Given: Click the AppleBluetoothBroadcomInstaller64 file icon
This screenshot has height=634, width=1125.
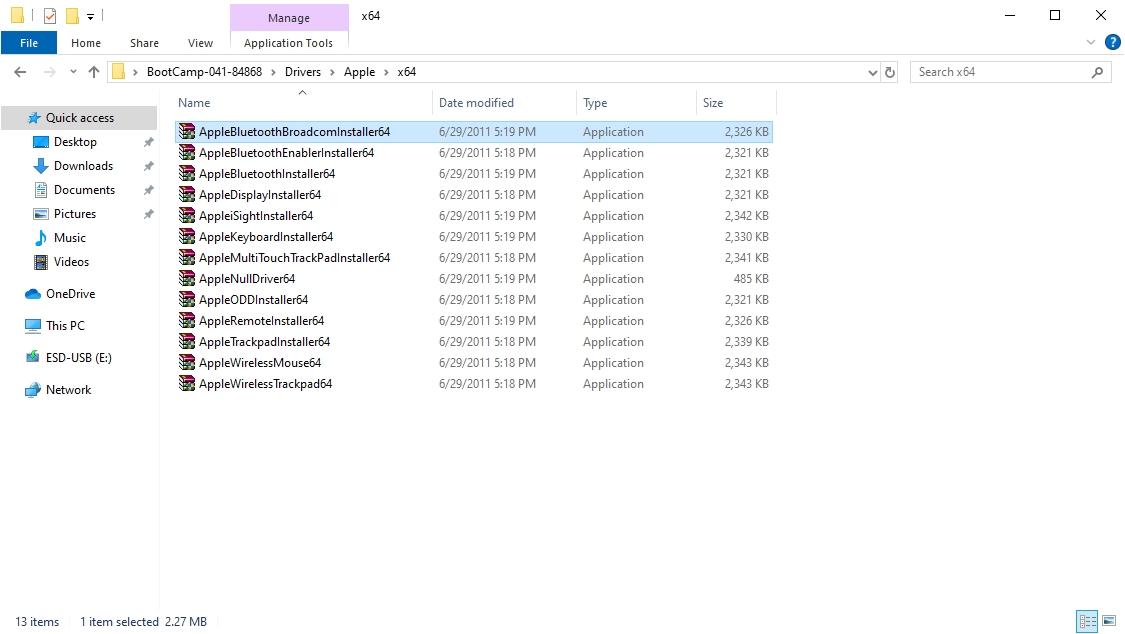Looking at the screenshot, I should click(x=187, y=131).
